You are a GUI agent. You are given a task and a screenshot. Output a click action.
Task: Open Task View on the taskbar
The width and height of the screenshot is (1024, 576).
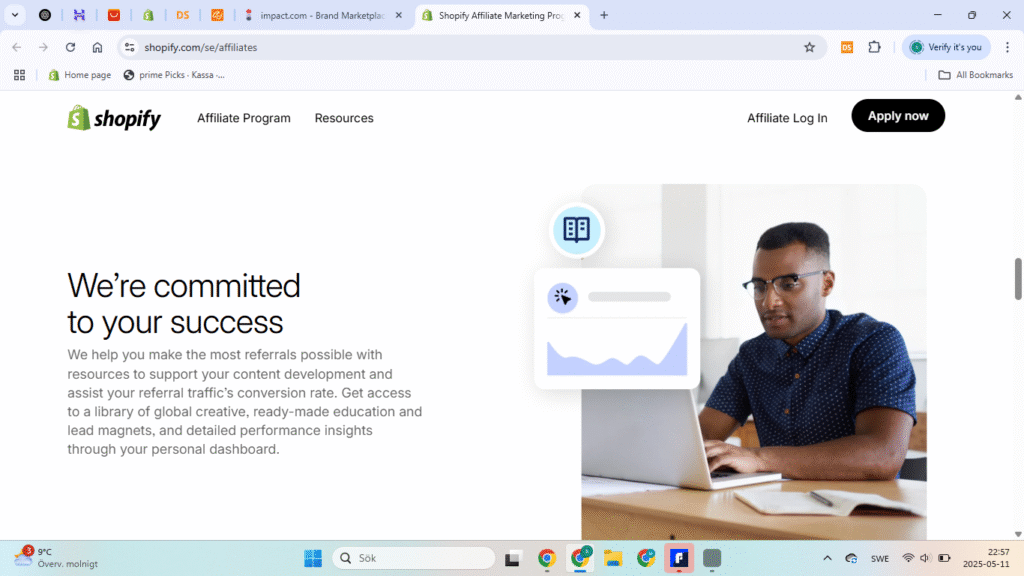point(513,558)
